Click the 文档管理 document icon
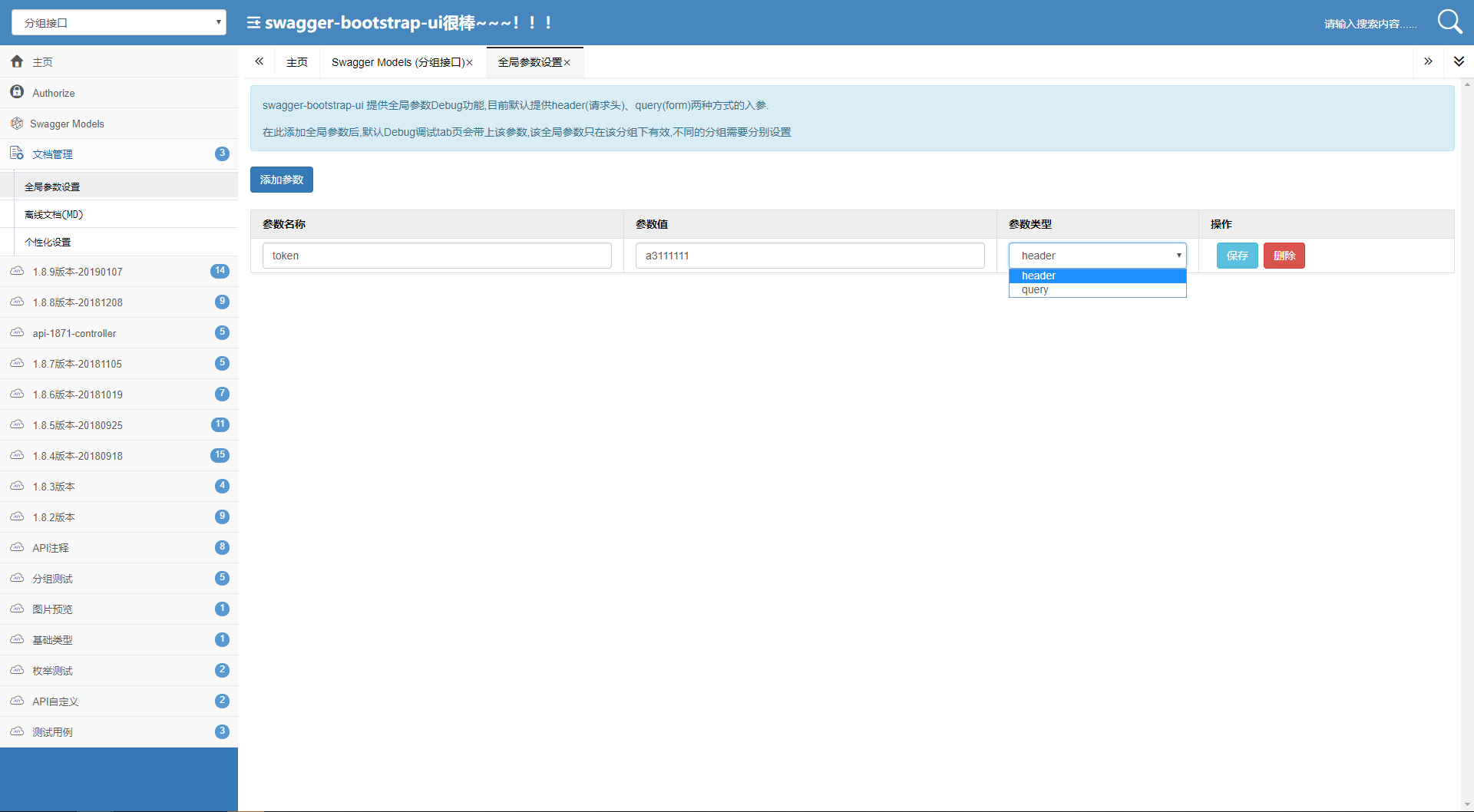This screenshot has height=812, width=1474. tap(17, 153)
